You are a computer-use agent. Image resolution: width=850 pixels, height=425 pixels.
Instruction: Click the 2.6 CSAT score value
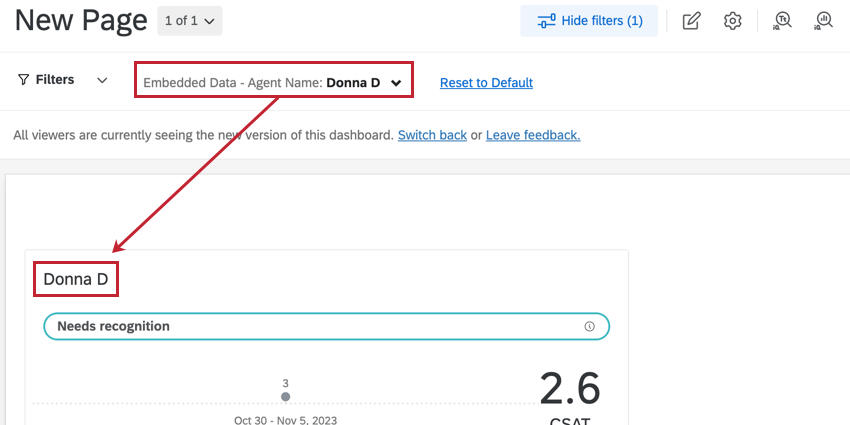pyautogui.click(x=570, y=388)
